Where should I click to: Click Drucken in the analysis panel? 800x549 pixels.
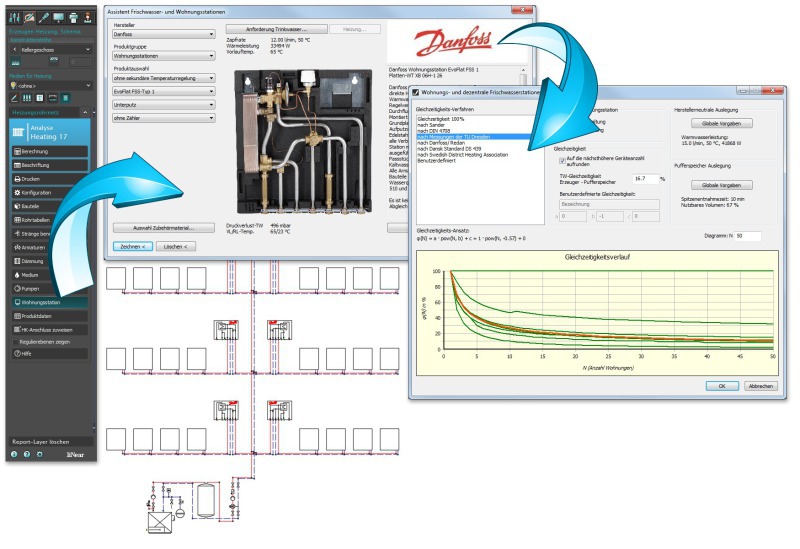pyautogui.click(x=49, y=179)
